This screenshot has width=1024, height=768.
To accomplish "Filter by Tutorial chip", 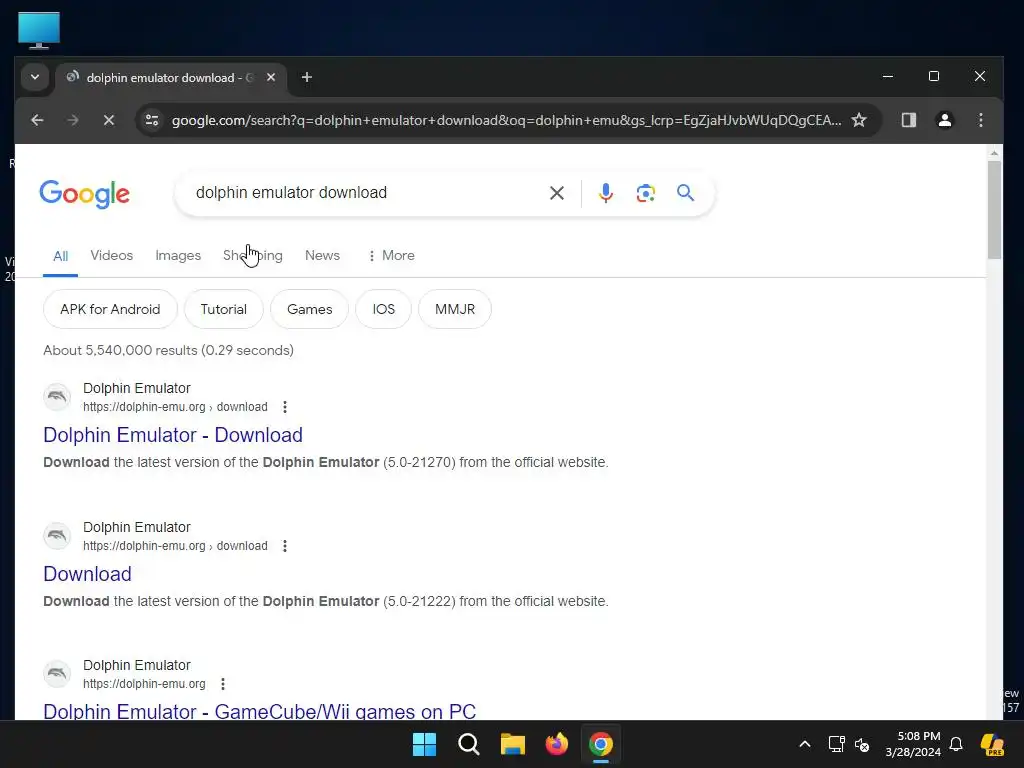I will [223, 309].
